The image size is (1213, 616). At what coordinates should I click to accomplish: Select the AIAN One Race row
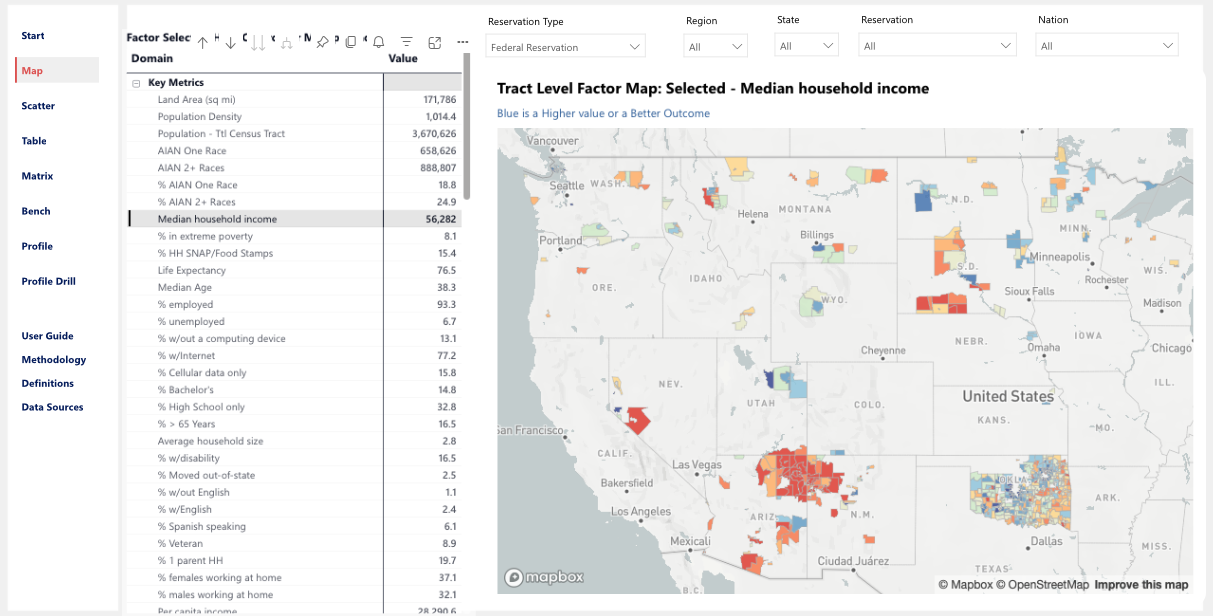click(294, 151)
